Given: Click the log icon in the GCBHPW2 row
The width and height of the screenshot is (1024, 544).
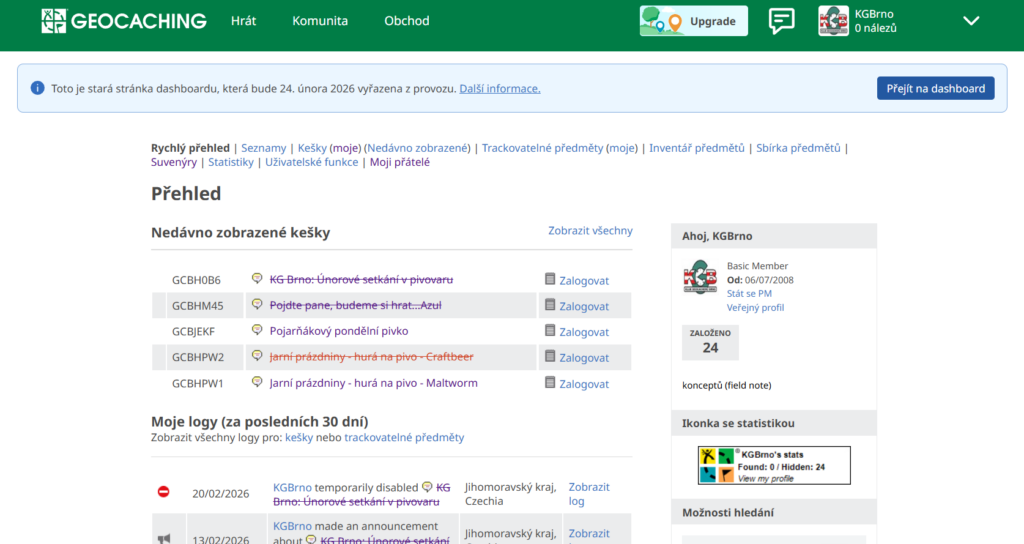Looking at the screenshot, I should 550,357.
